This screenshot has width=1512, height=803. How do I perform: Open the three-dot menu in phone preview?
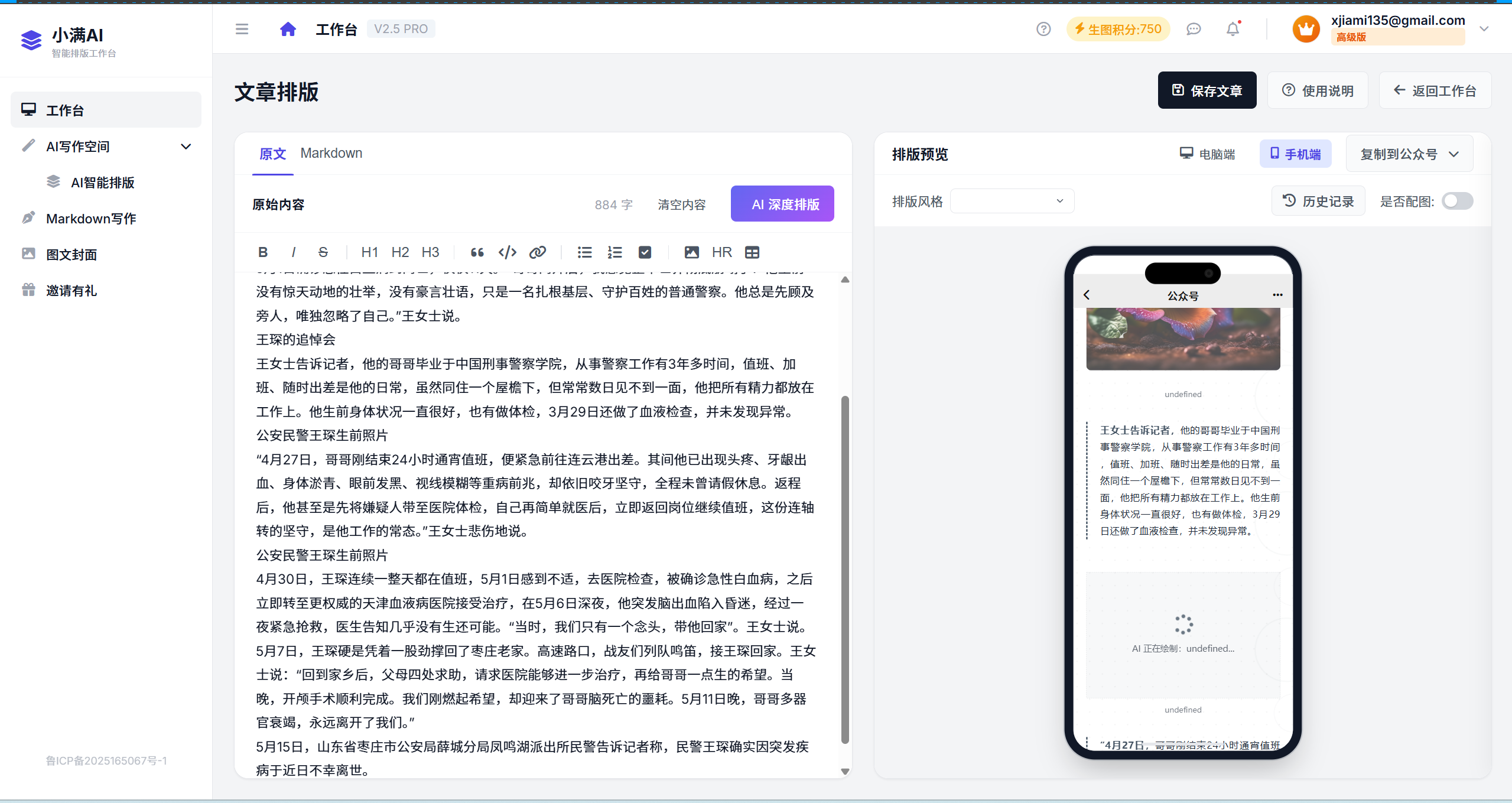(x=1277, y=295)
